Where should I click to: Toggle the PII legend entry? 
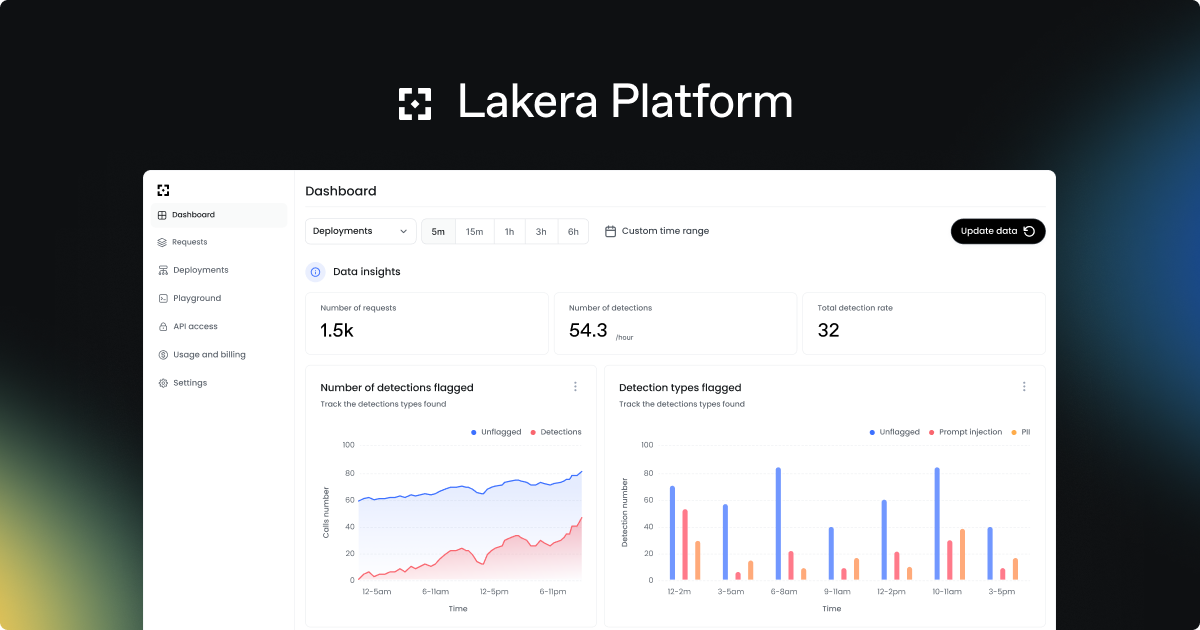(x=1020, y=432)
